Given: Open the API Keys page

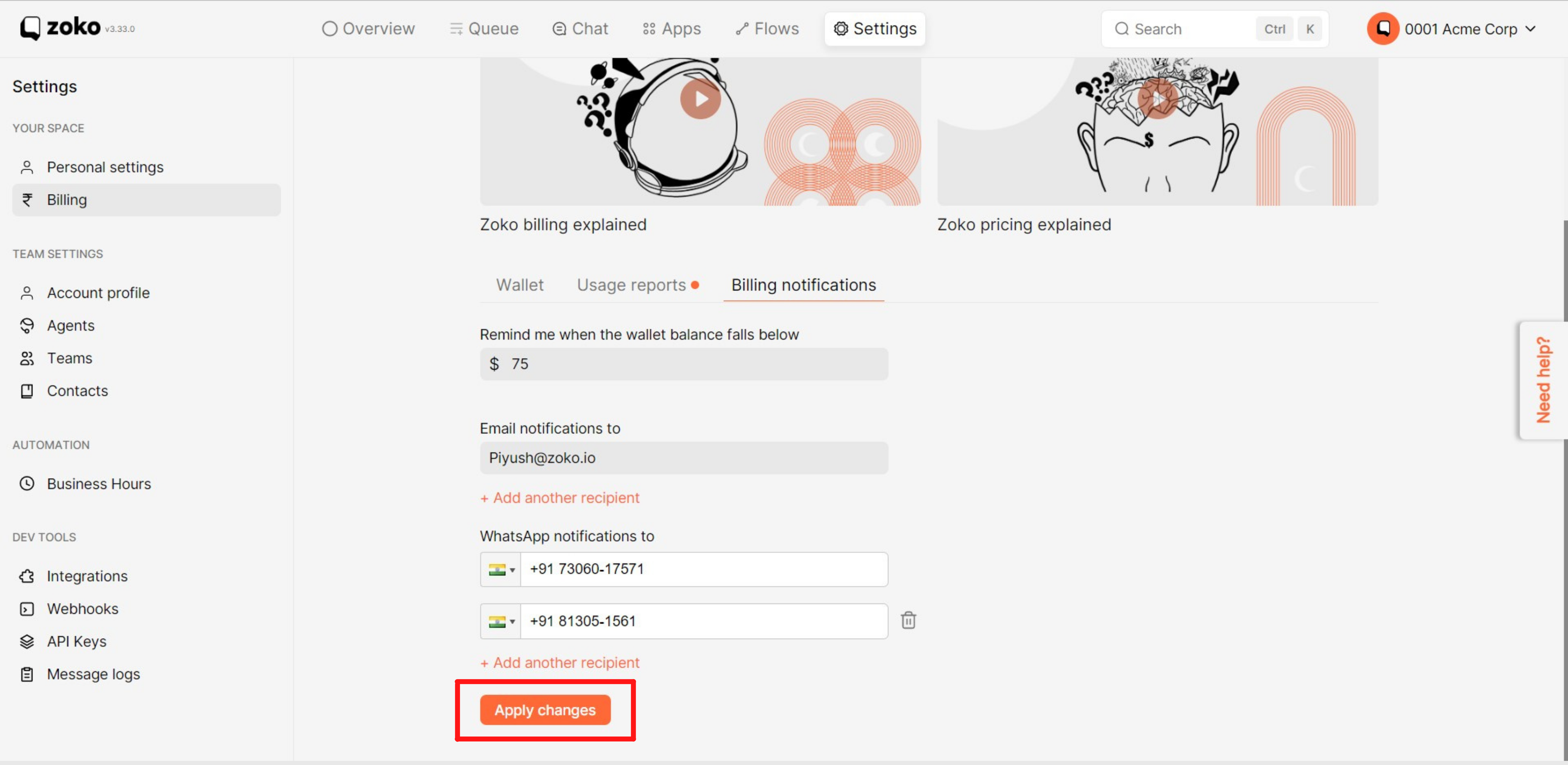Looking at the screenshot, I should [x=146, y=641].
